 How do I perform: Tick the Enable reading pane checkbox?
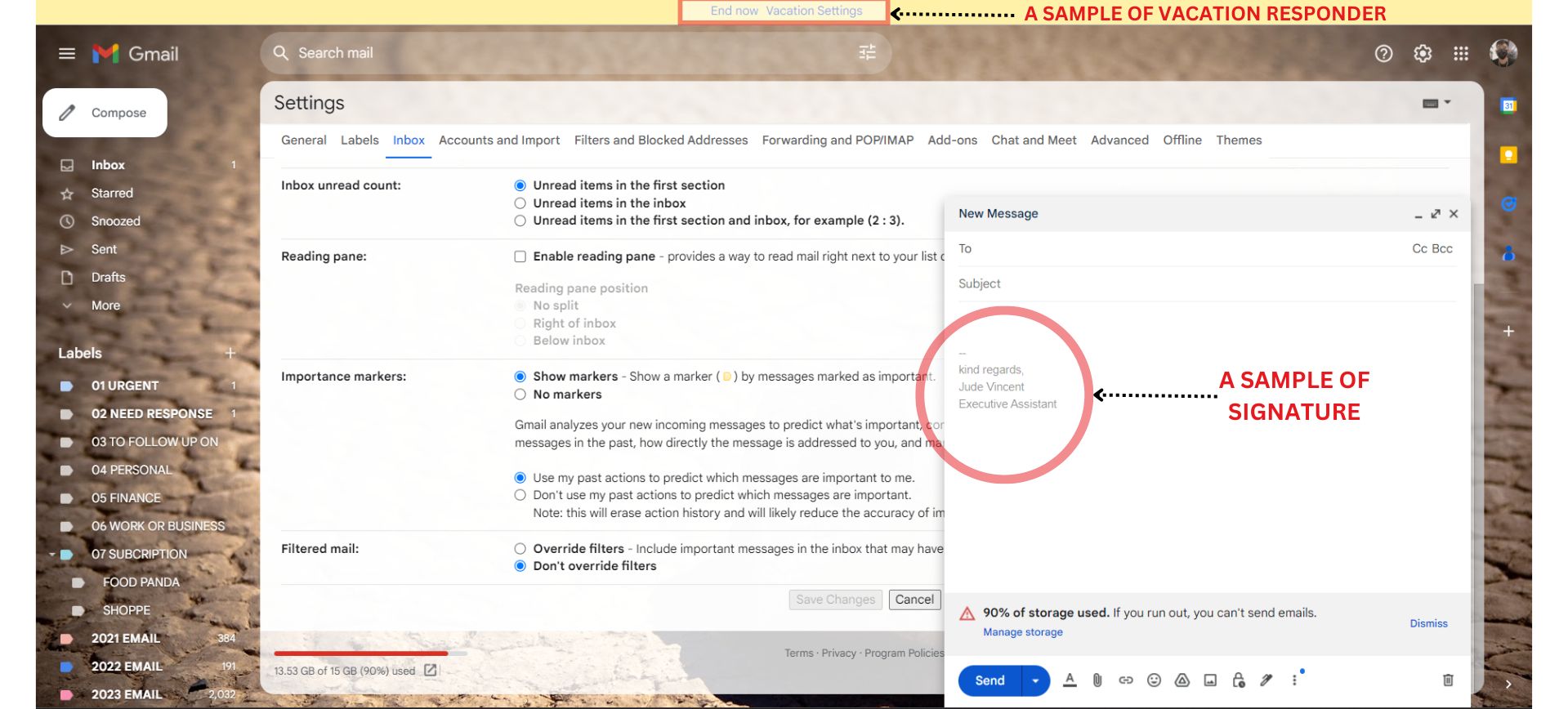[520, 256]
